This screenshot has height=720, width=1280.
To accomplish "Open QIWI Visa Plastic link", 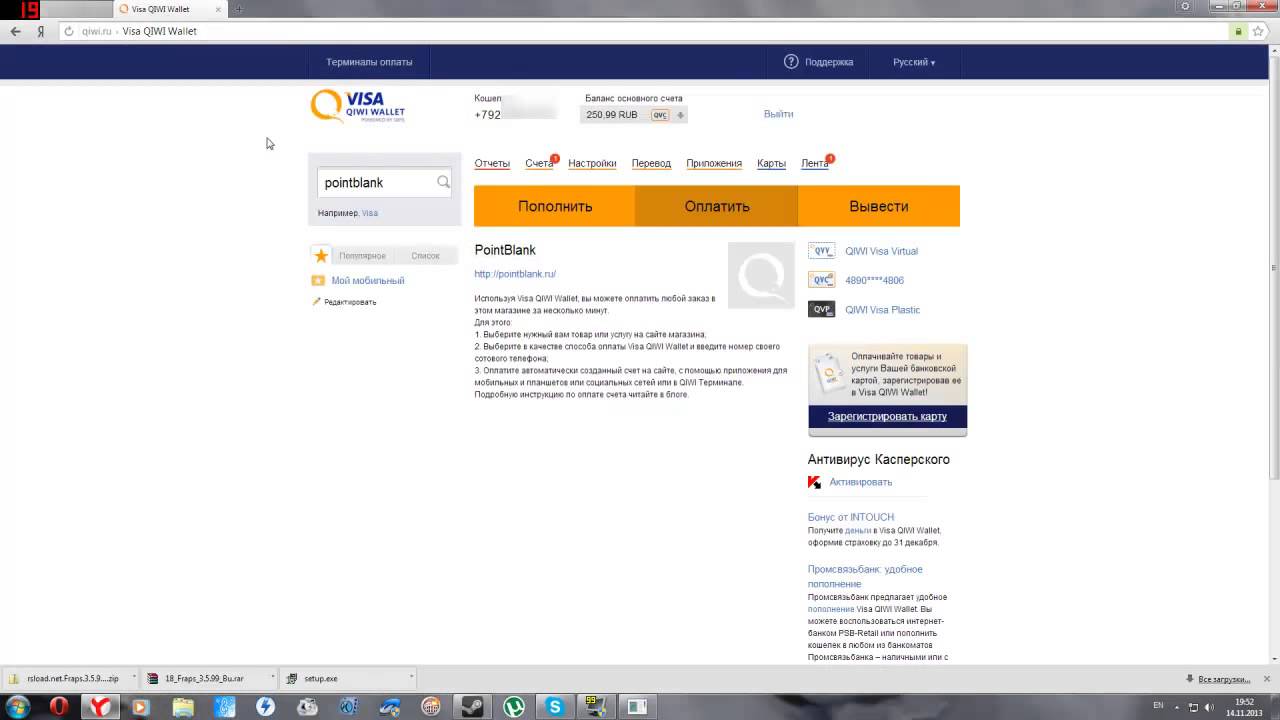I will pyautogui.click(x=882, y=310).
